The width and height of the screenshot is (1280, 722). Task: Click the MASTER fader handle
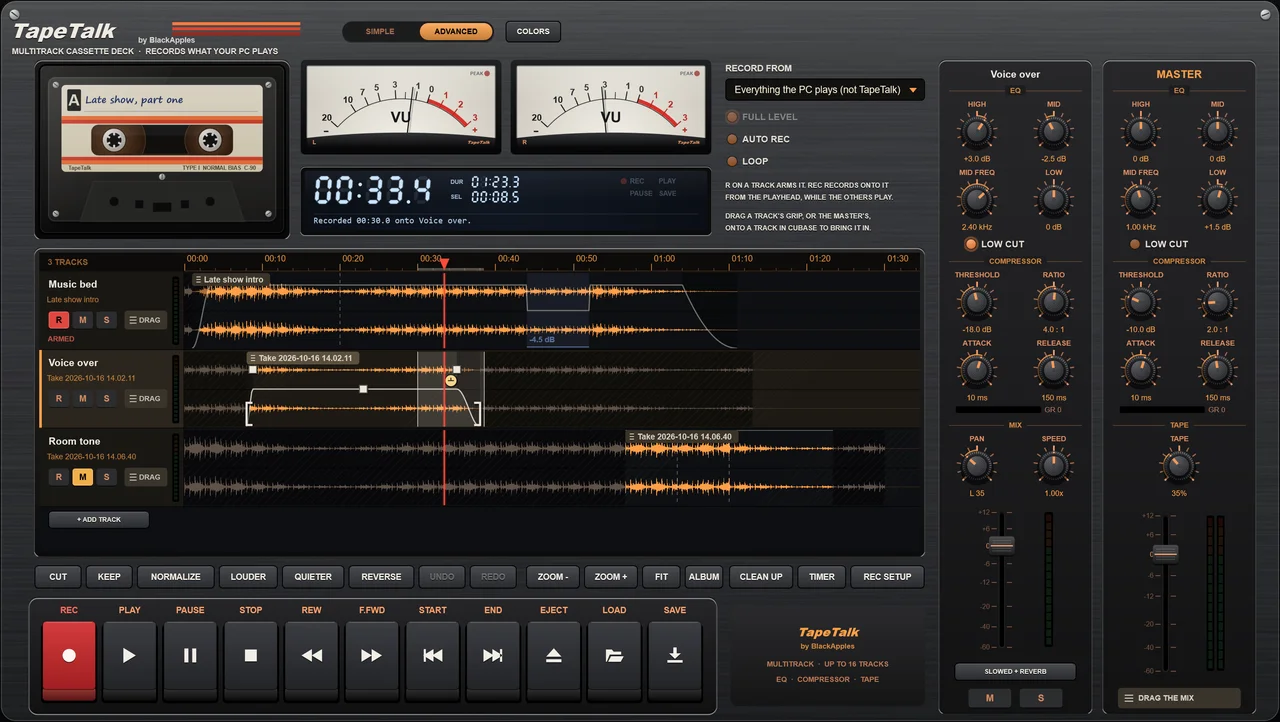[x=1165, y=553]
